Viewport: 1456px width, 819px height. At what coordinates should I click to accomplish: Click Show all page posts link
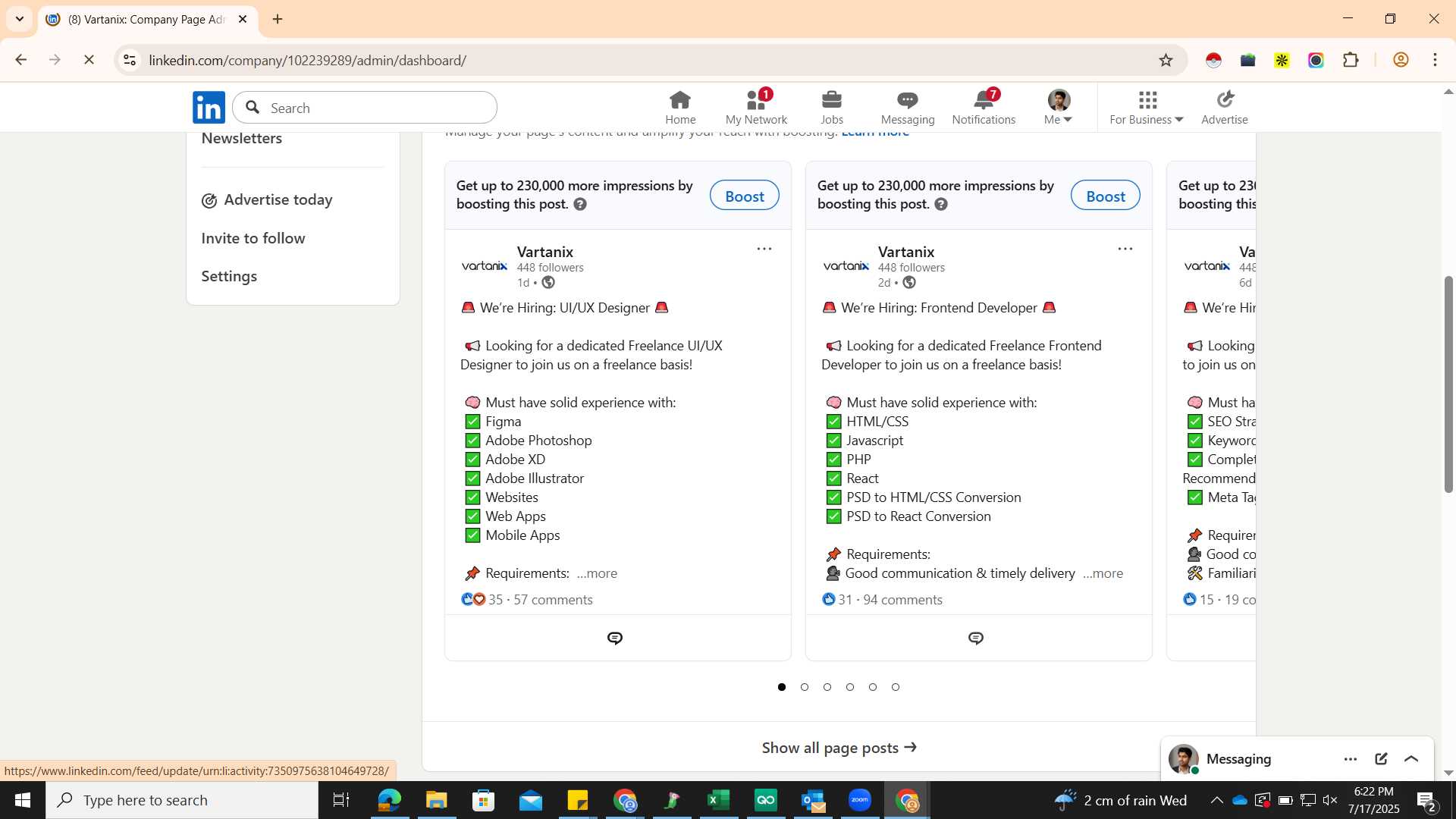click(x=839, y=748)
